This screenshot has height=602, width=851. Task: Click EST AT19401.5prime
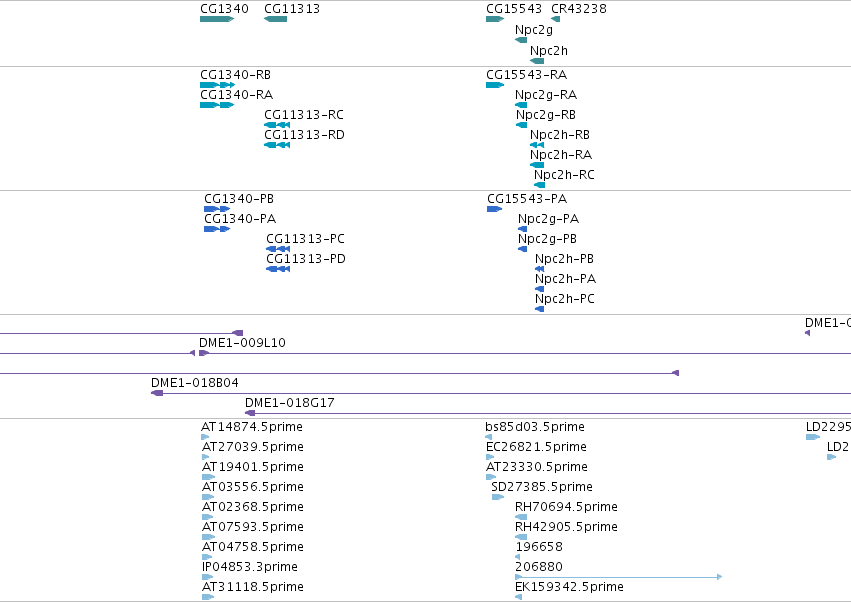[208, 477]
